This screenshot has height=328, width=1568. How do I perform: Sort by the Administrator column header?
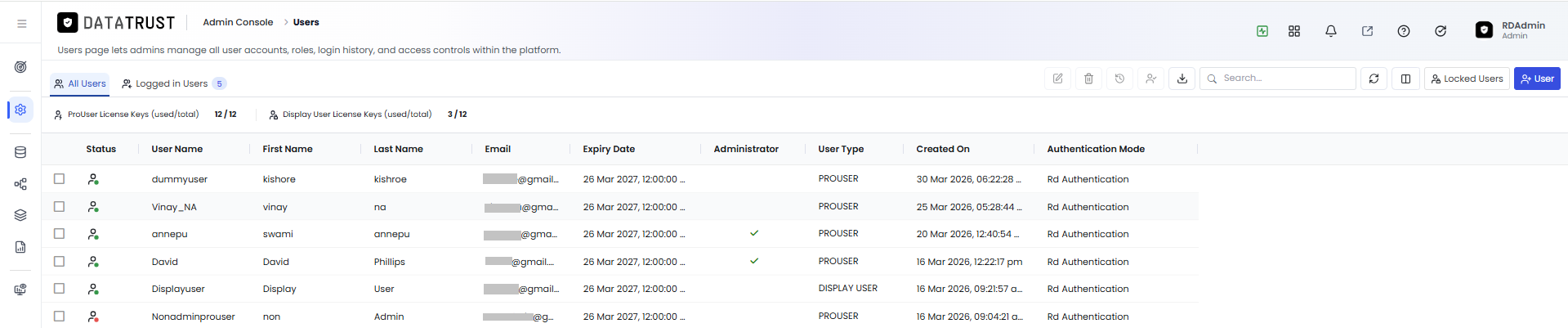(746, 149)
